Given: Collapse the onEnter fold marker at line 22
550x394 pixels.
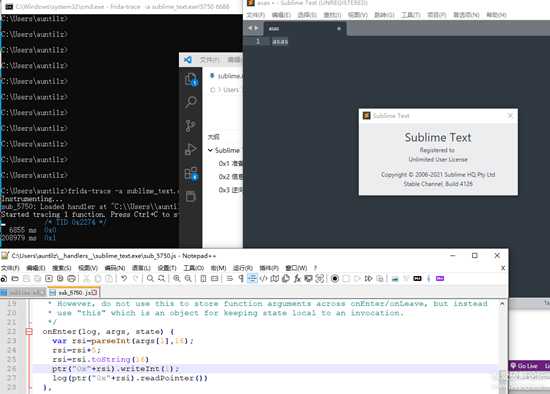Looking at the screenshot, I should [x=29, y=332].
